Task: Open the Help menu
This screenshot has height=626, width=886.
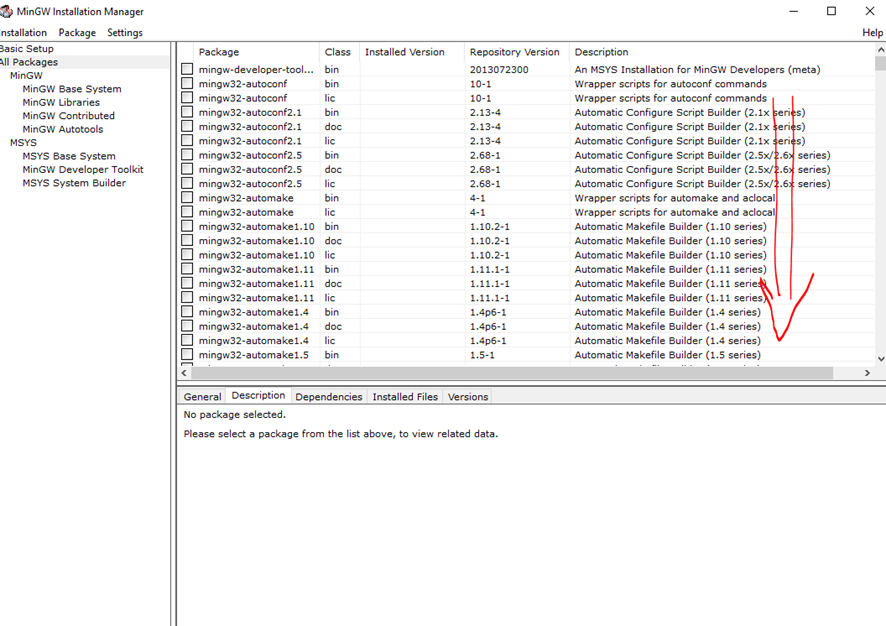Action: point(872,33)
